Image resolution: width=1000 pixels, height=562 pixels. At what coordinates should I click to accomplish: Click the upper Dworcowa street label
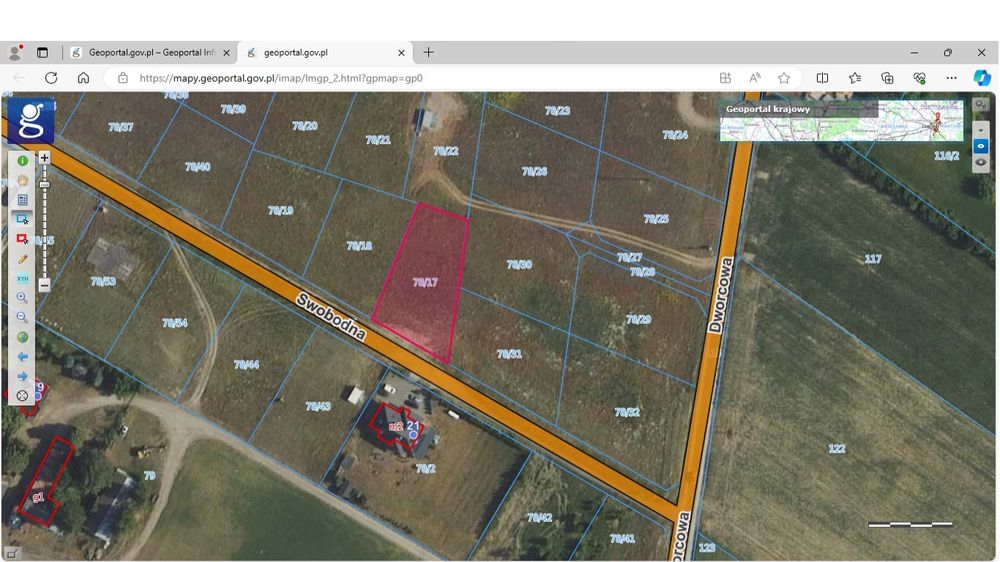721,295
